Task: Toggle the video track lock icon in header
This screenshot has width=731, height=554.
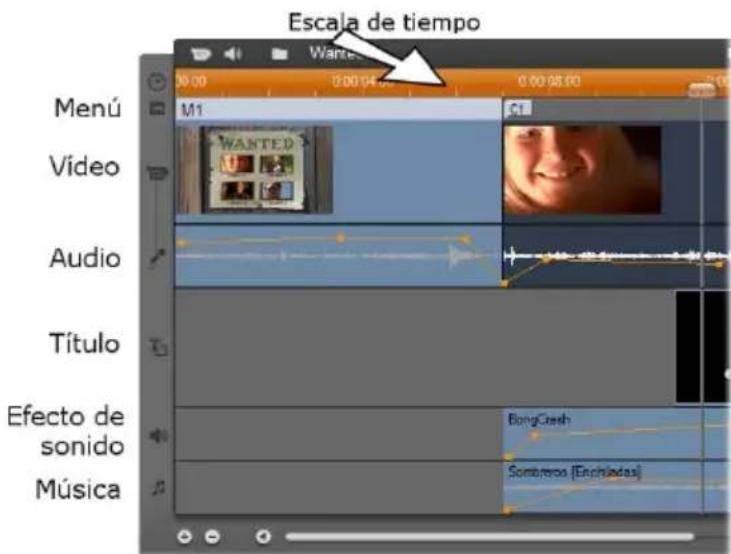Action: (x=201, y=55)
